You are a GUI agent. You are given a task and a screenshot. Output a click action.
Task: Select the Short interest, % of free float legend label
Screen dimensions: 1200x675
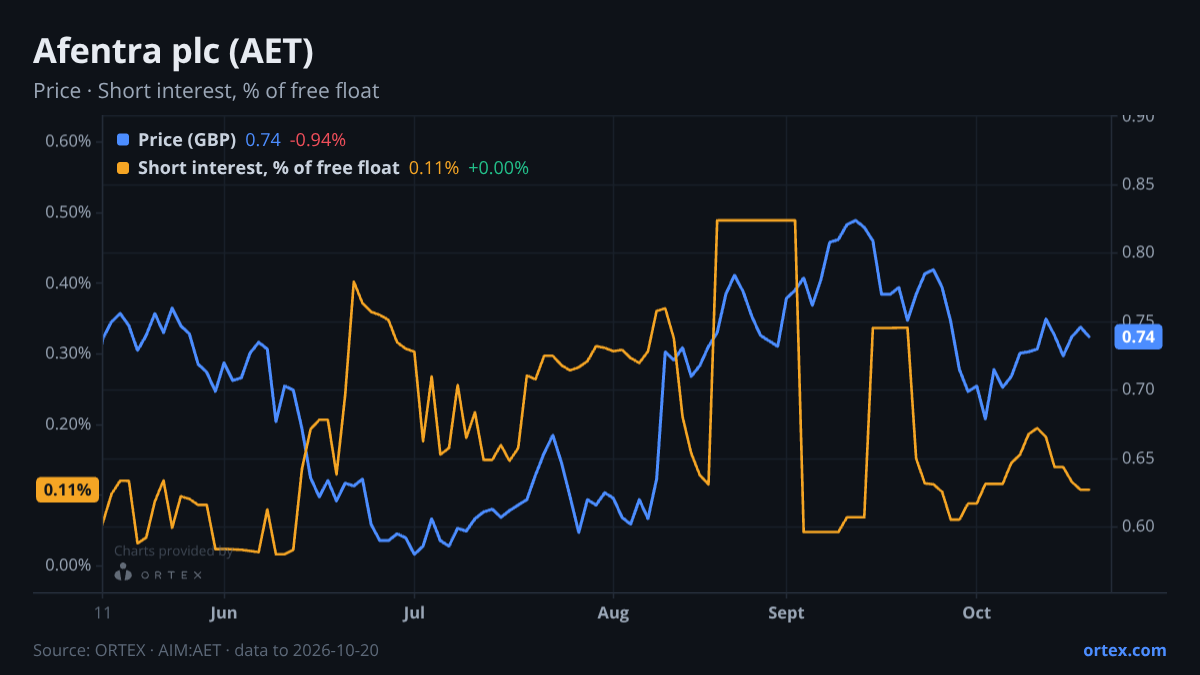(268, 168)
